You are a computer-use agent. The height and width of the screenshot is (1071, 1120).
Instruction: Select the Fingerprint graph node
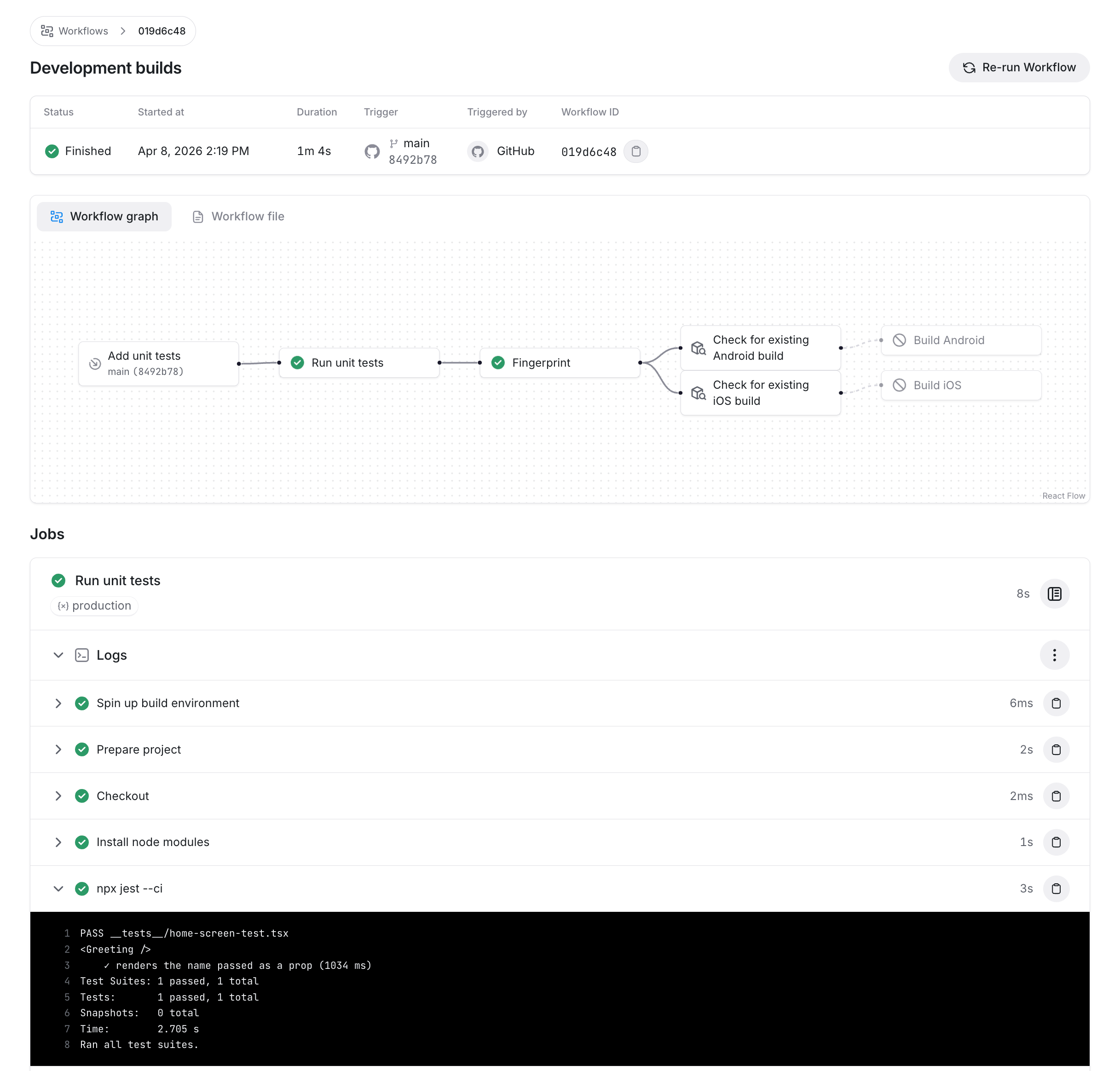click(559, 363)
